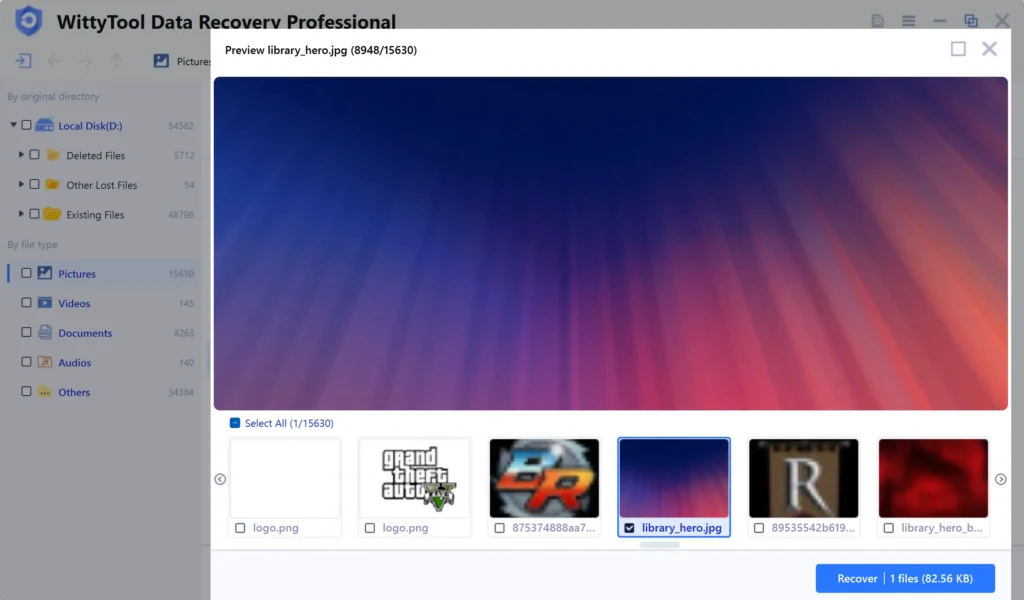Click the Pictures category icon in sidebar

click(x=45, y=273)
